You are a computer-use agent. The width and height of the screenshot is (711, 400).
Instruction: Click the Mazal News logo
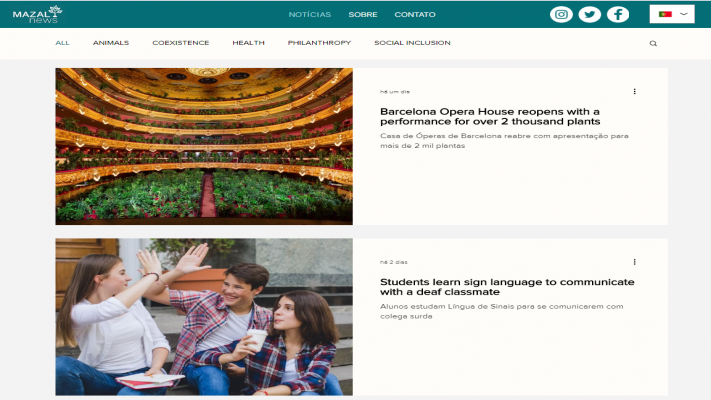tap(38, 14)
